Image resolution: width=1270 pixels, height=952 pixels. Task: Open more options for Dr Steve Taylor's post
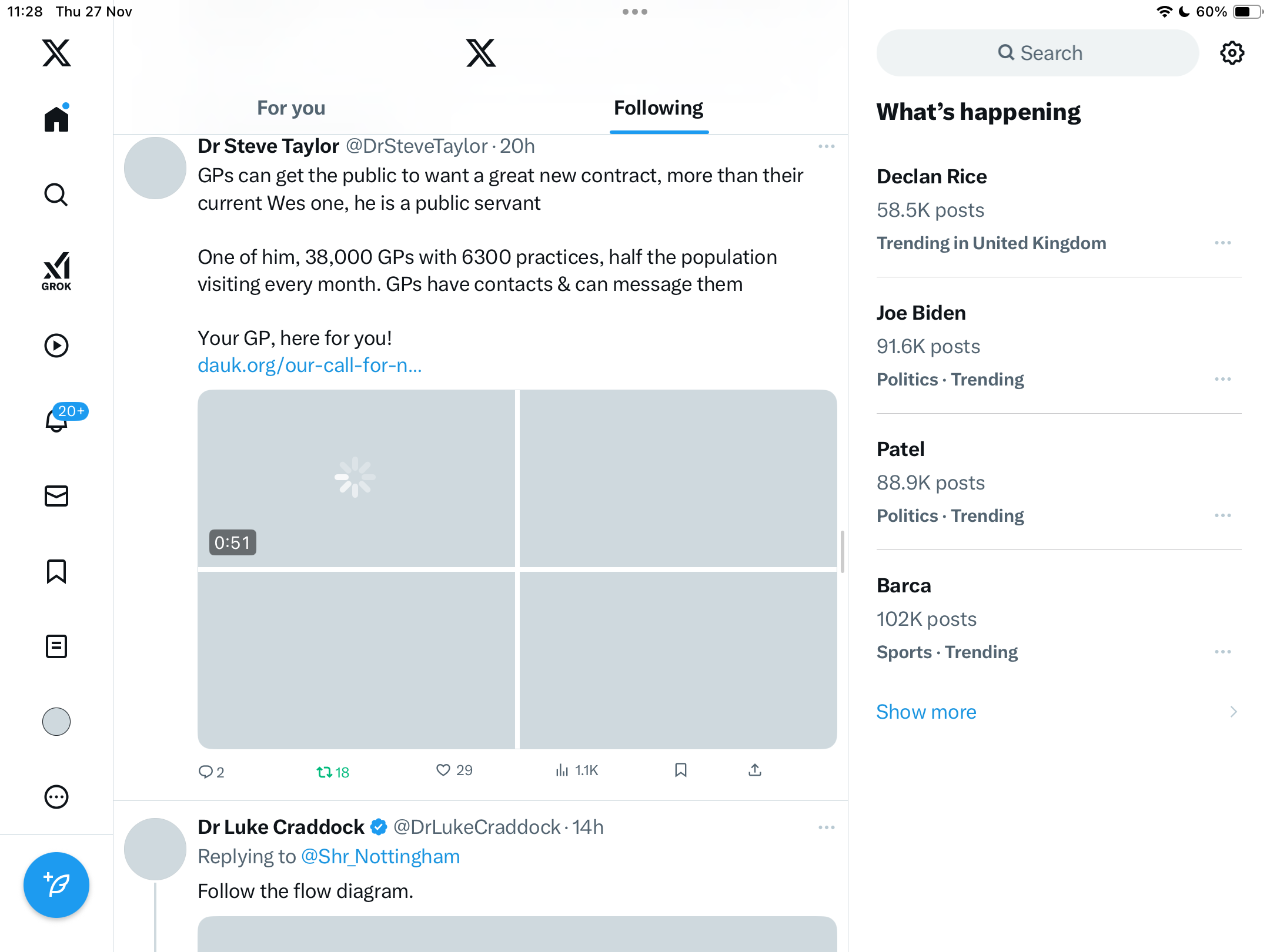click(826, 146)
